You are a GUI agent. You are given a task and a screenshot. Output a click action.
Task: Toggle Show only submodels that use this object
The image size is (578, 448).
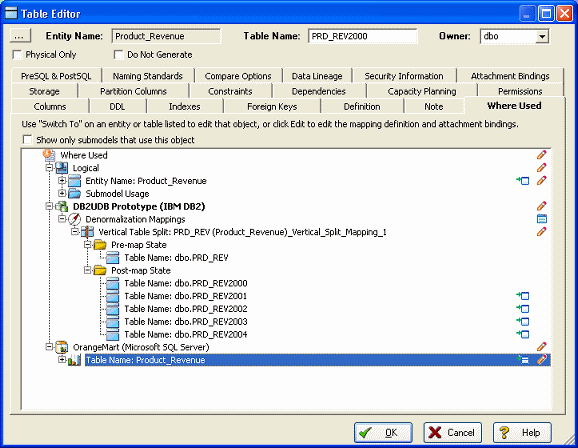(x=27, y=140)
